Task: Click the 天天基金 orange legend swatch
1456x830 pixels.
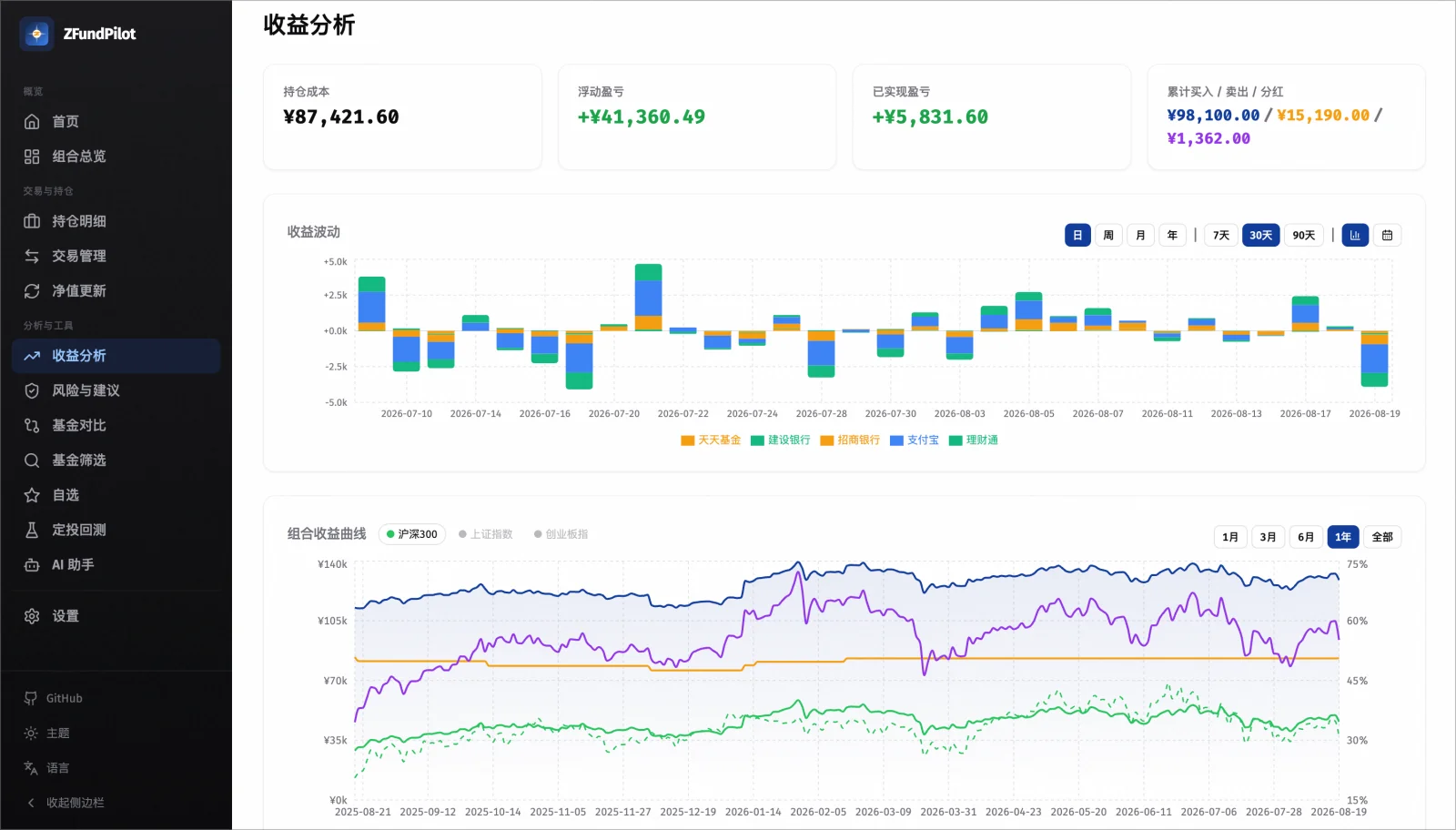Action: tap(688, 440)
